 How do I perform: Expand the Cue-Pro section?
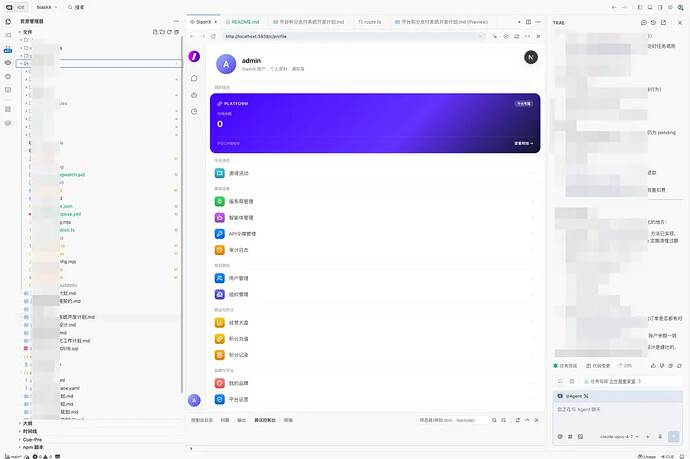31,439
